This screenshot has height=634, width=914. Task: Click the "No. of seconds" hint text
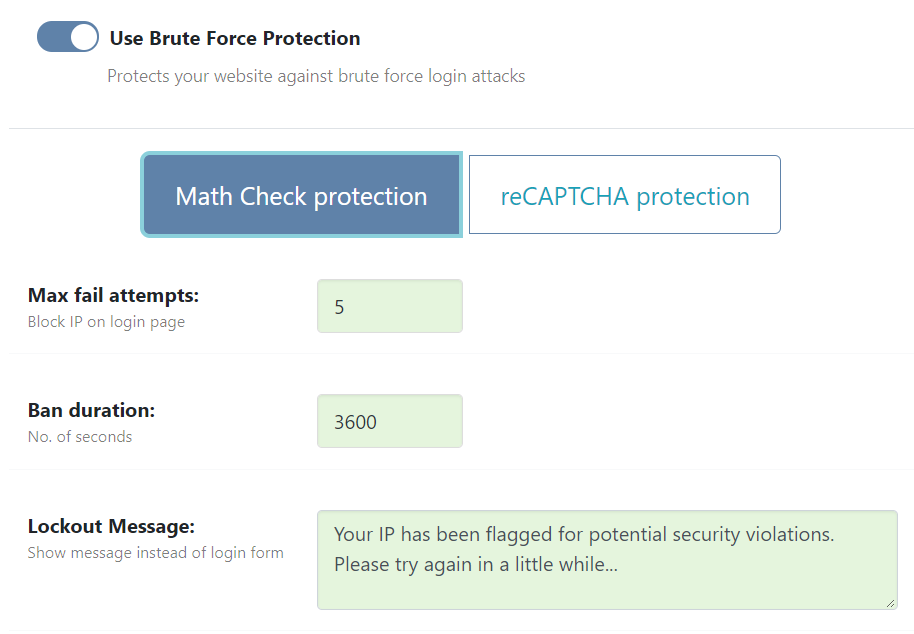pyautogui.click(x=80, y=437)
